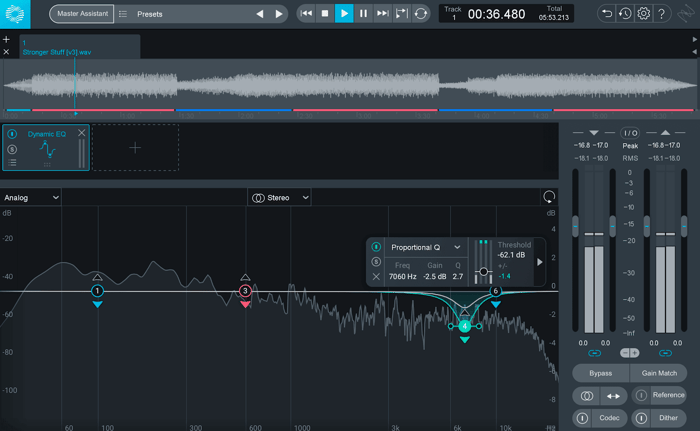Open the Master Assistant
Image resolution: width=700 pixels, height=431 pixels.
click(82, 14)
